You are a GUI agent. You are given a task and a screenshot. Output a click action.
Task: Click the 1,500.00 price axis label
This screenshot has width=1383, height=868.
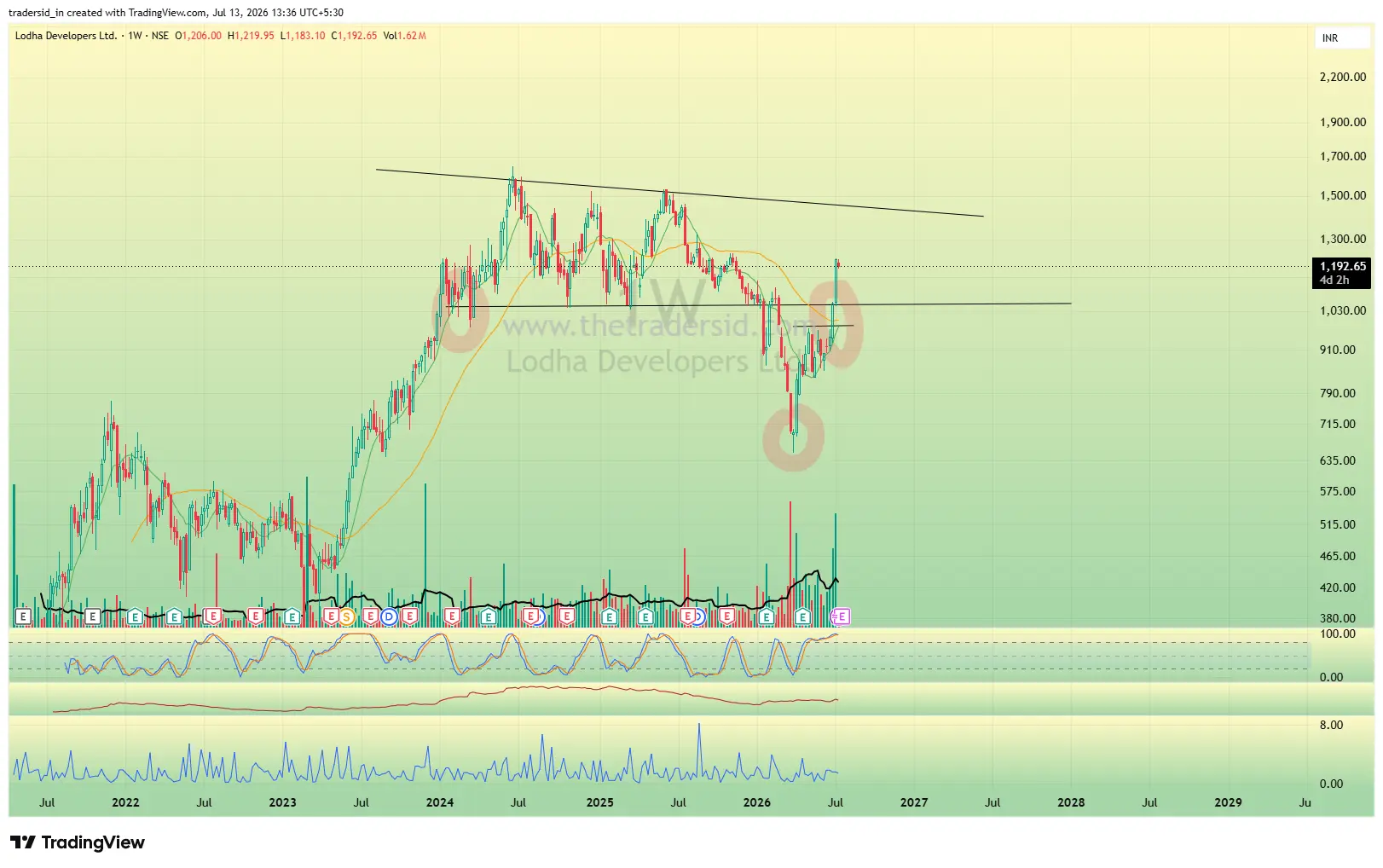click(1342, 195)
